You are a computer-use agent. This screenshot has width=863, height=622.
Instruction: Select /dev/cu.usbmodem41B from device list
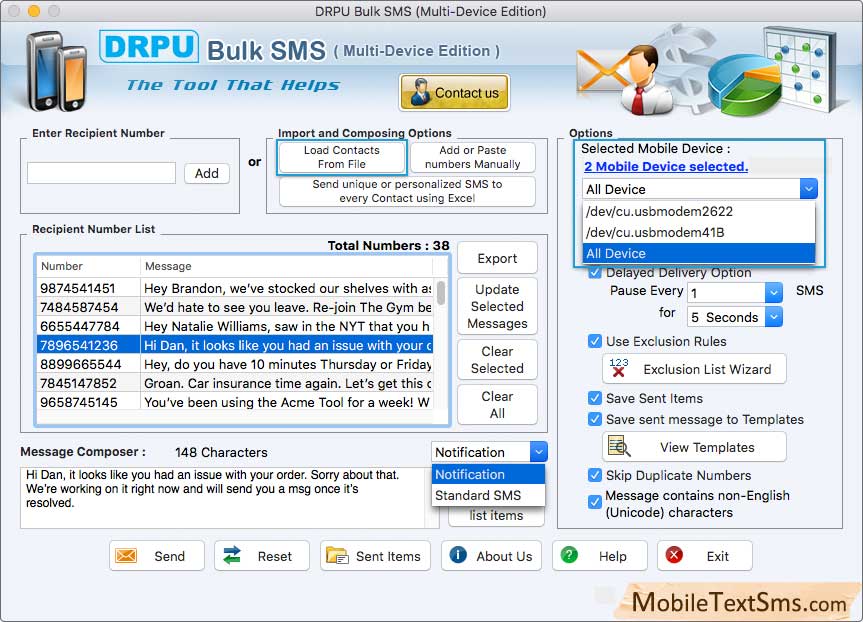[698, 232]
